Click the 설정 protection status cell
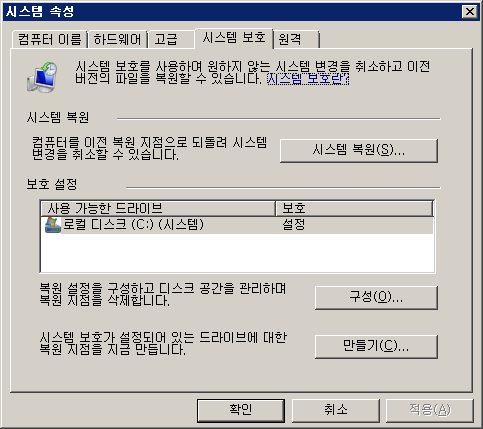The width and height of the screenshot is (483, 429). [294, 225]
